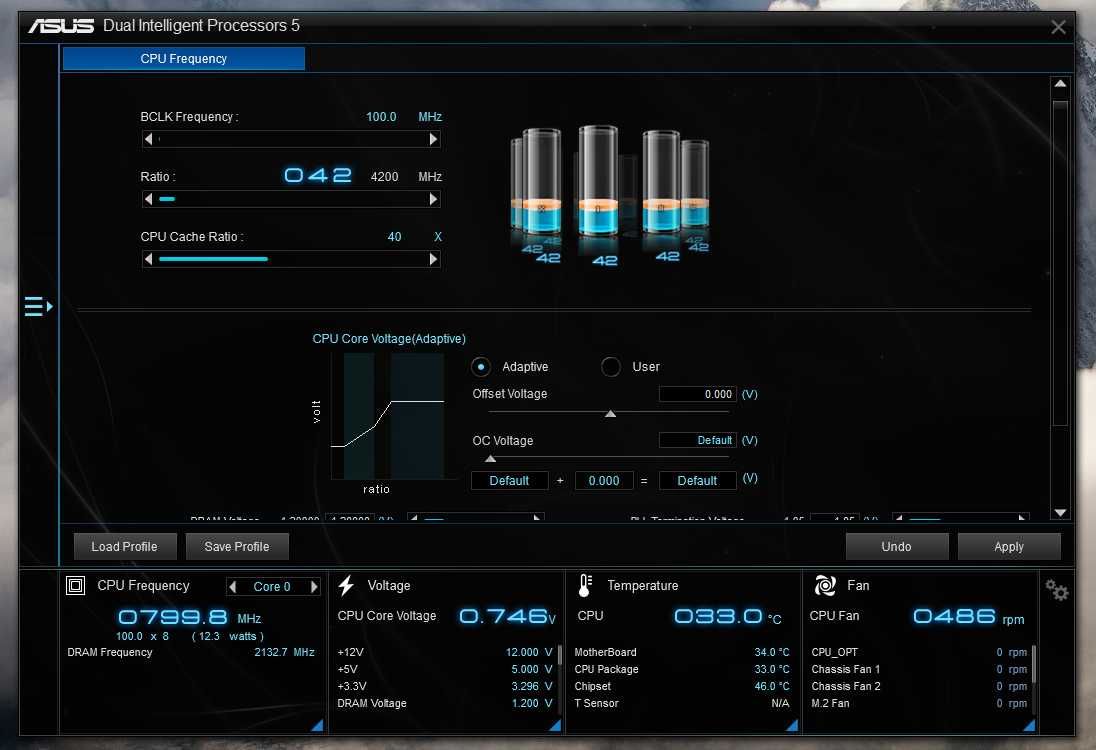Image resolution: width=1096 pixels, height=750 pixels.
Task: Edit the Offset Voltage value field
Action: coord(697,394)
